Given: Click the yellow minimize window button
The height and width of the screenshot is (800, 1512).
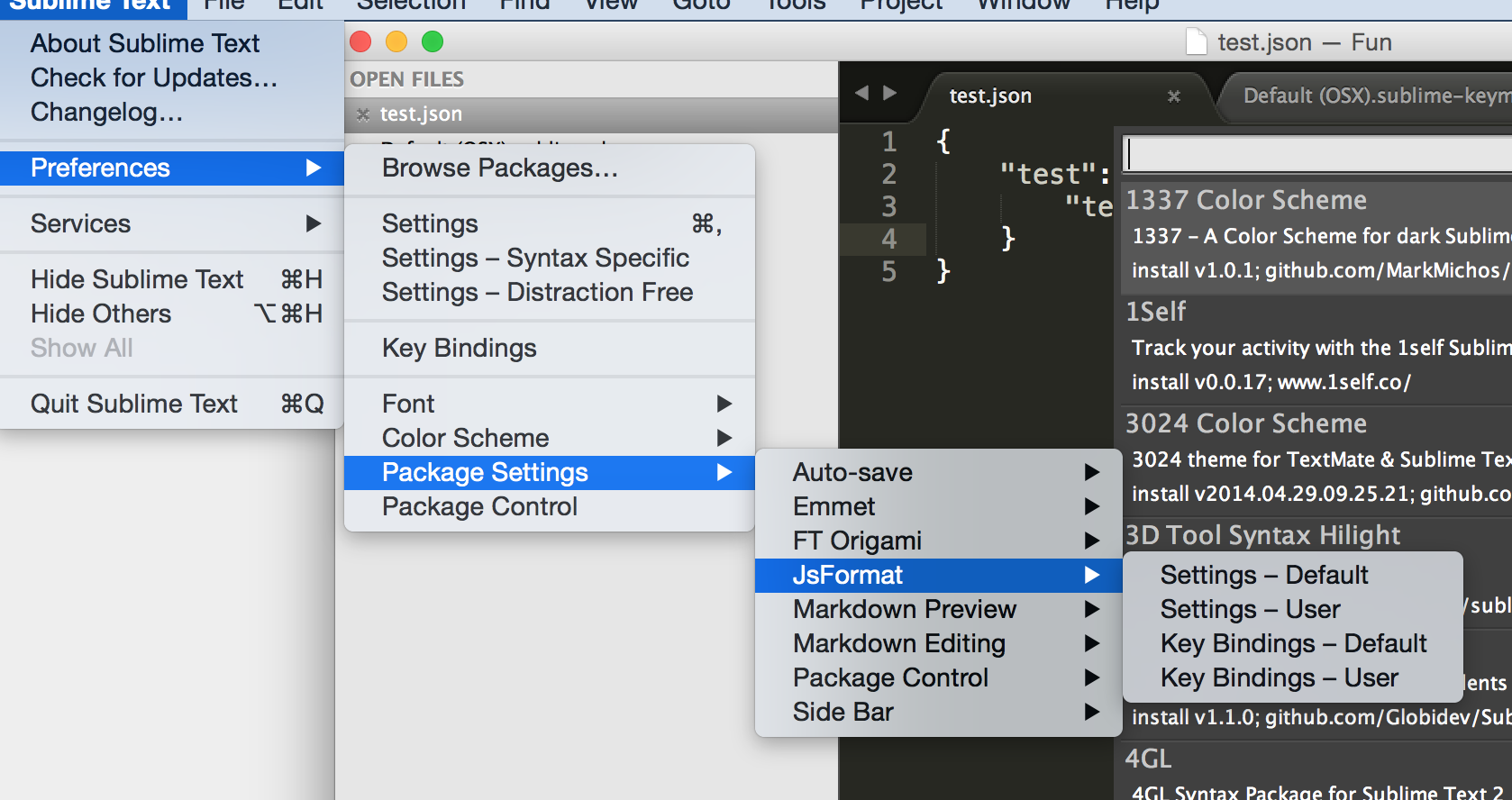Looking at the screenshot, I should [396, 41].
